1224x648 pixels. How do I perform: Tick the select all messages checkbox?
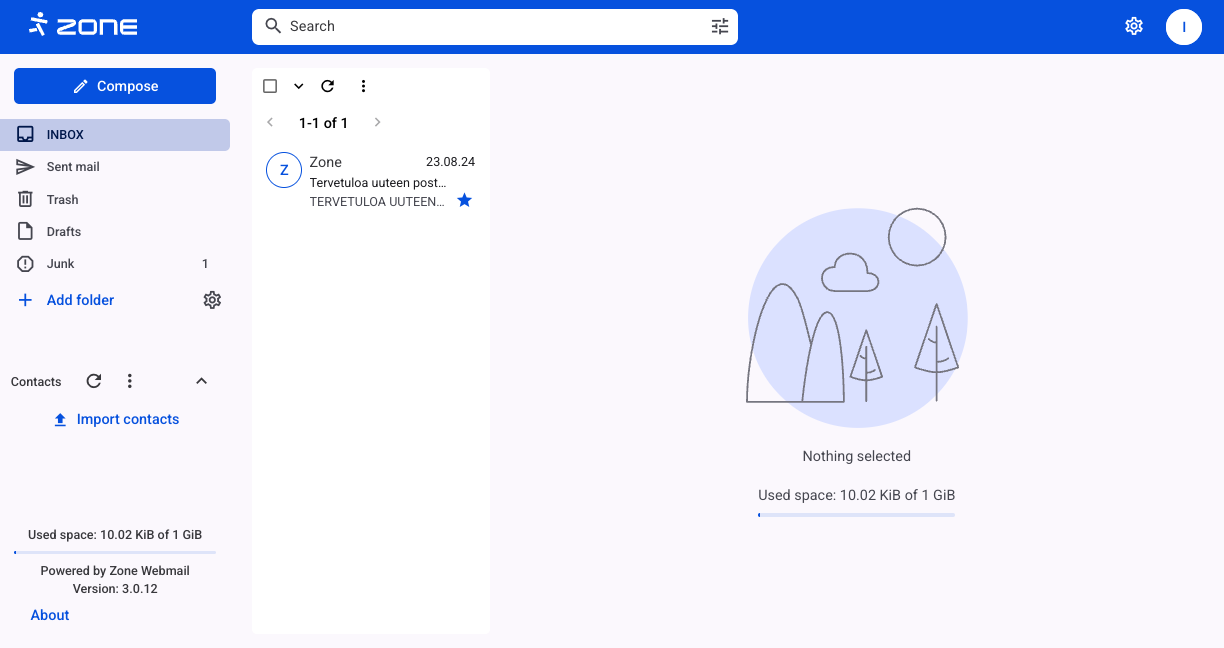pyautogui.click(x=270, y=86)
